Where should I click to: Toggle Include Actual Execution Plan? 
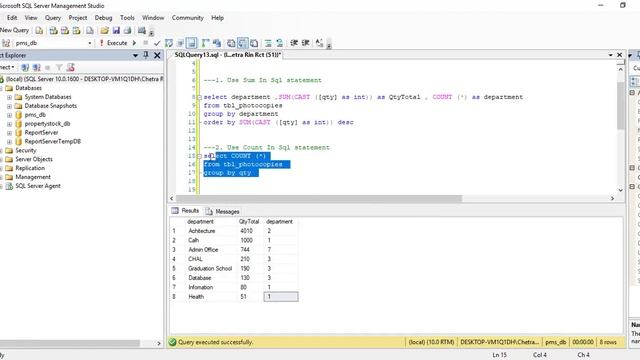pyautogui.click(x=205, y=43)
